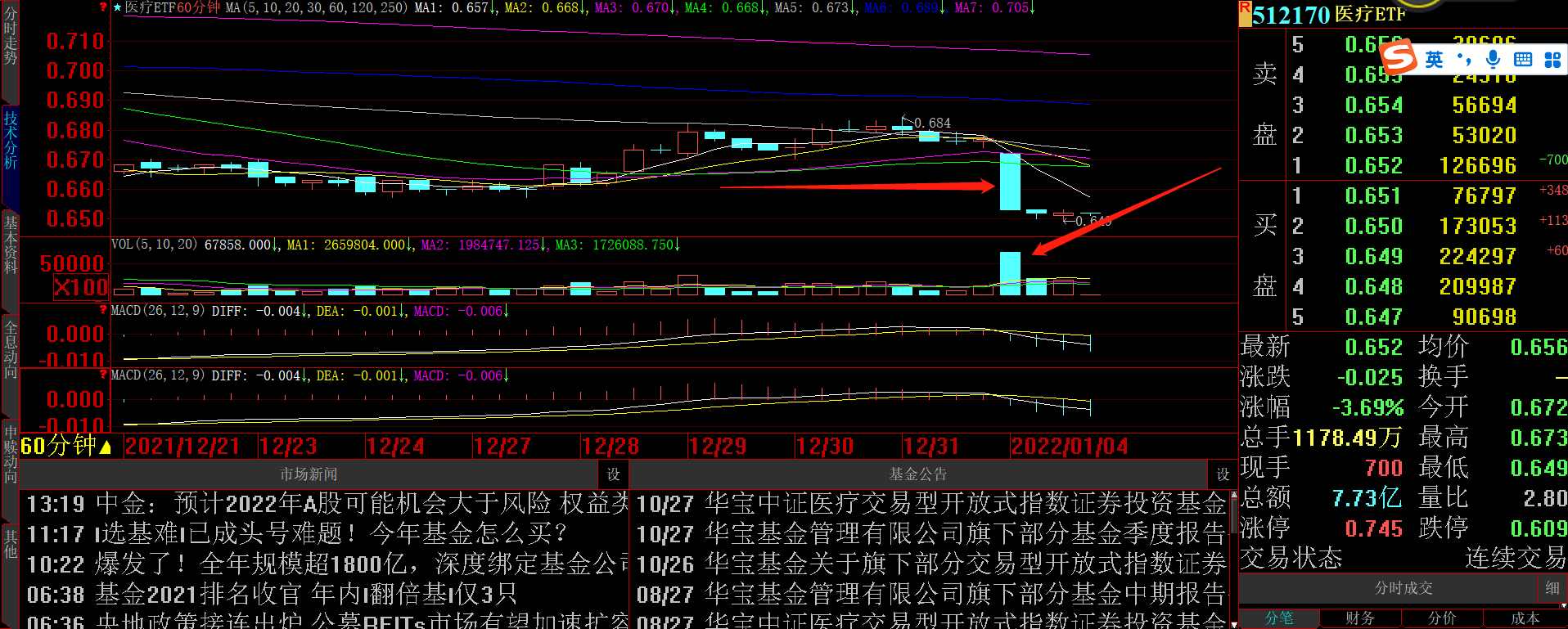Click the X100 volume multiplier box
1568x629 pixels.
[81, 287]
